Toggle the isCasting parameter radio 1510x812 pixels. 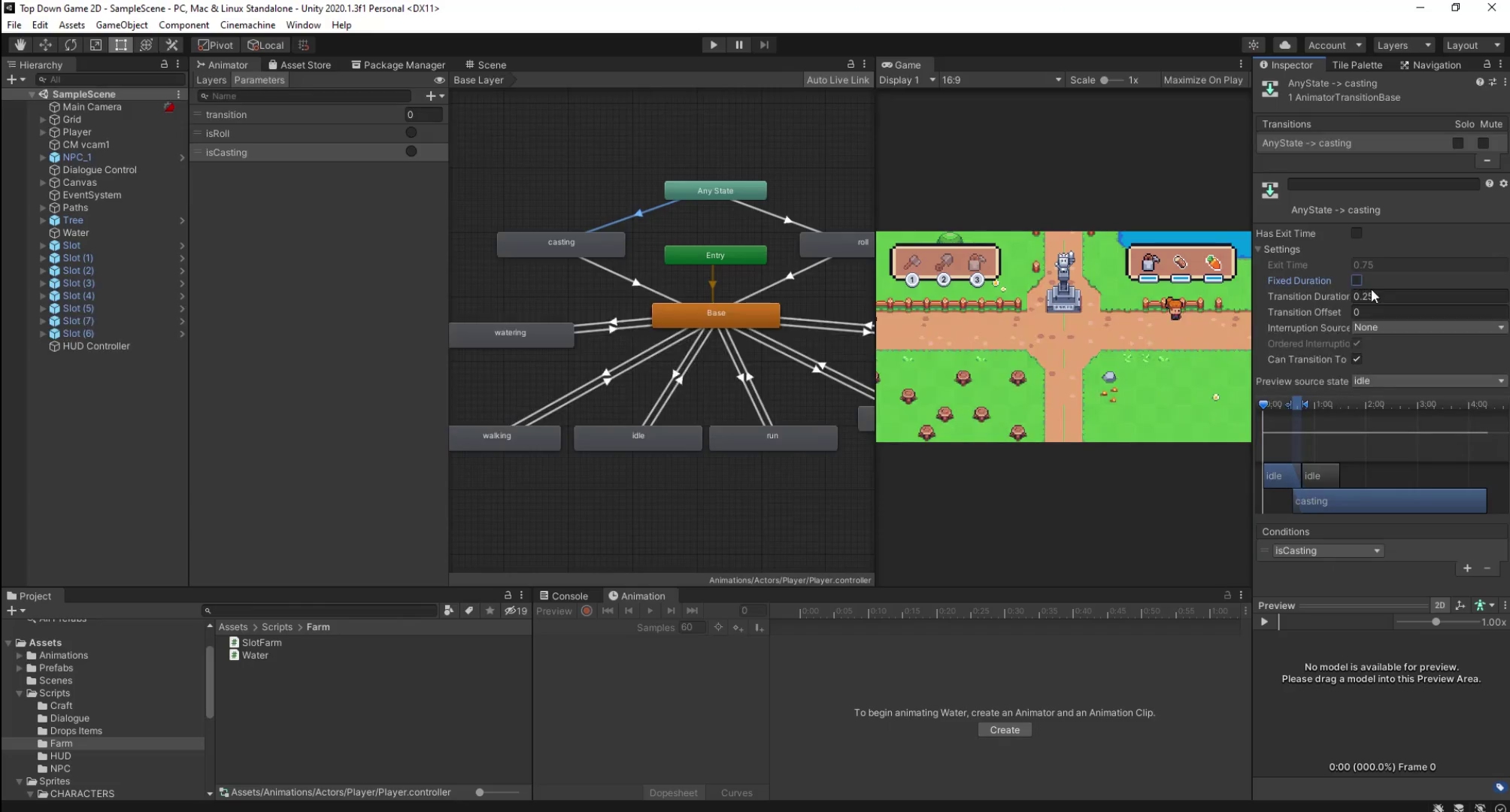411,152
